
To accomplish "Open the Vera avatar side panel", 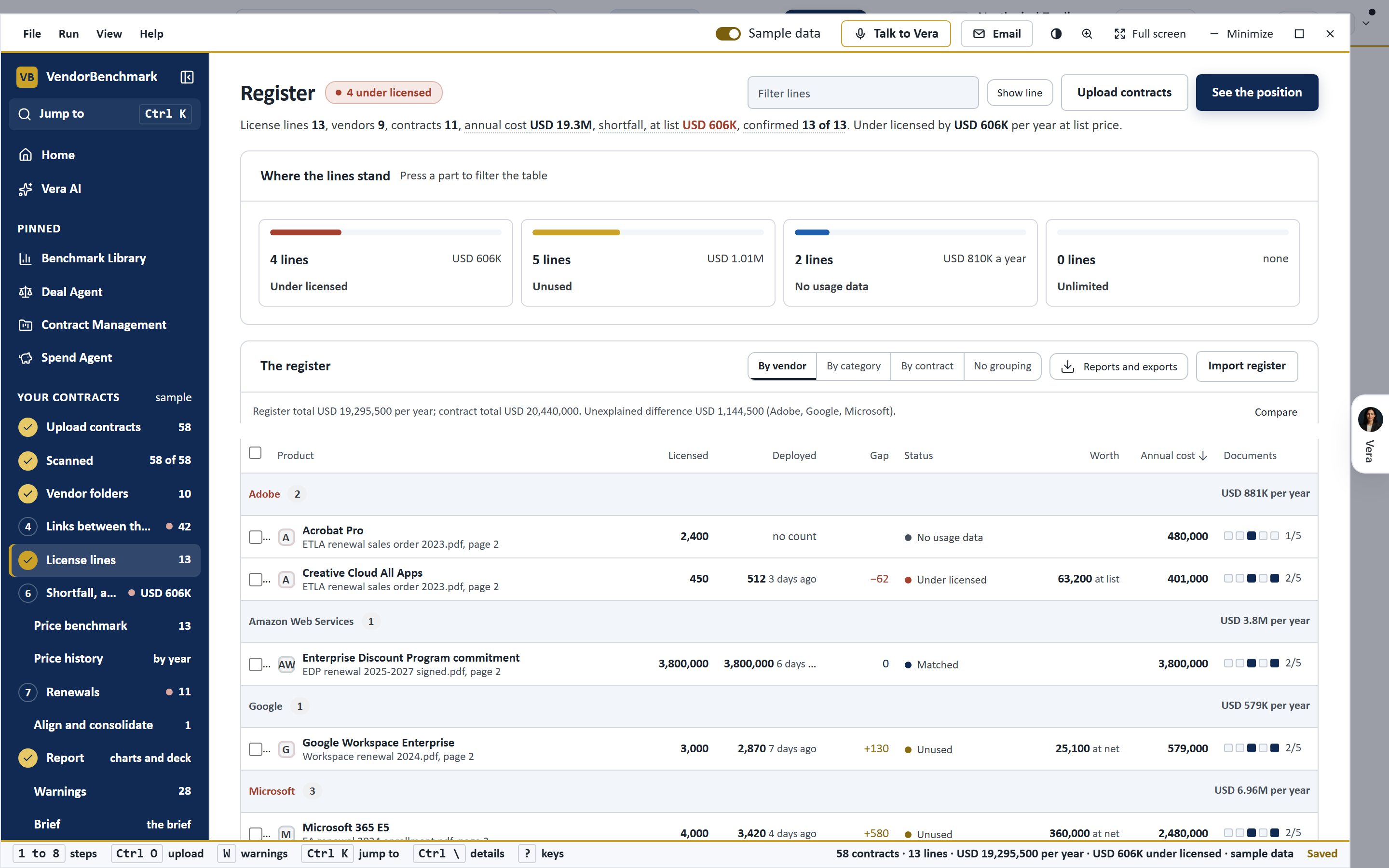I will (x=1370, y=434).
